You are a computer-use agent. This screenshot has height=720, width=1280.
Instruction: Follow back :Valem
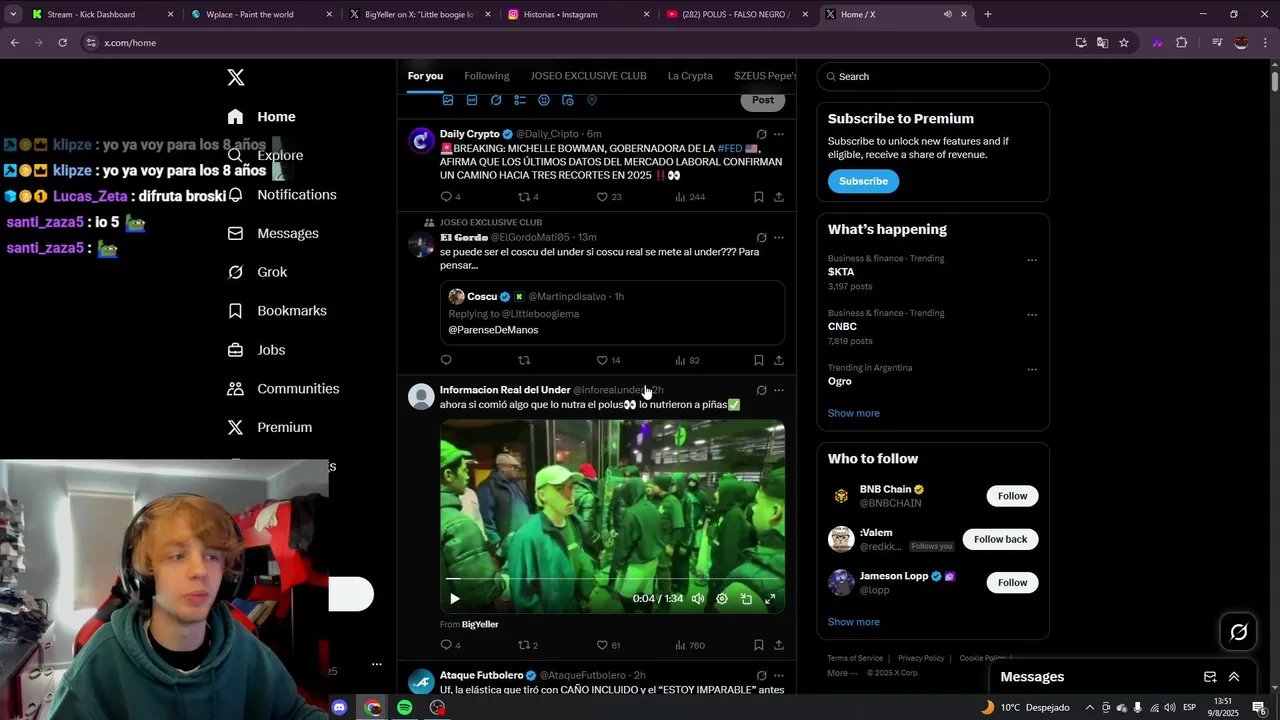[x=1000, y=539]
